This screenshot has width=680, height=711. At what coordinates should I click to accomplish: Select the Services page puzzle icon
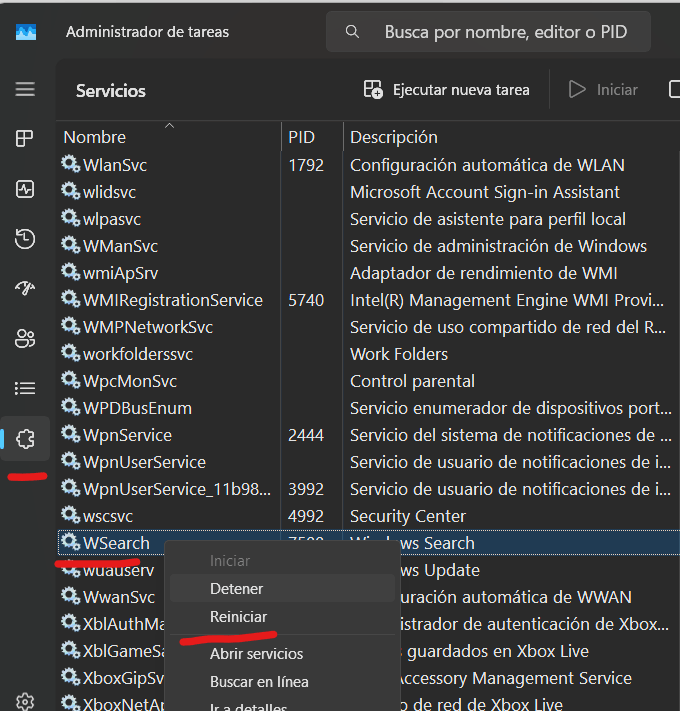pyautogui.click(x=25, y=438)
